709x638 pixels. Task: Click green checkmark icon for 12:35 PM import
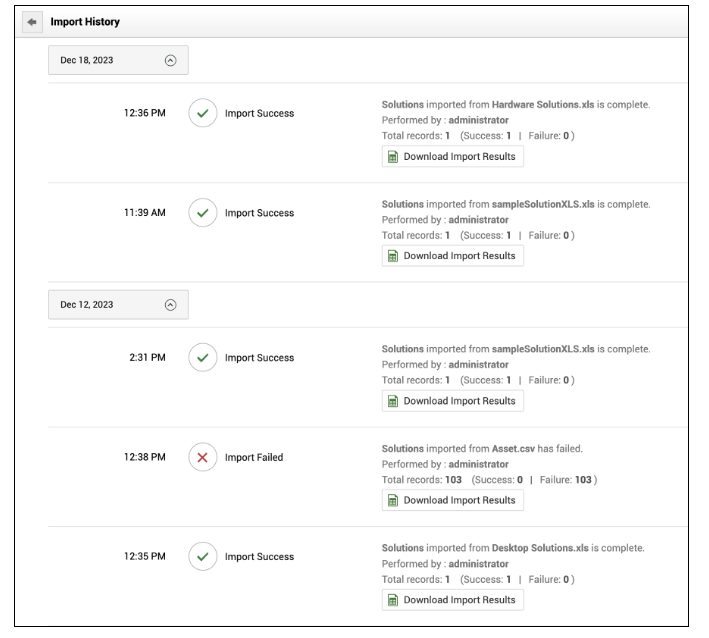[203, 557]
